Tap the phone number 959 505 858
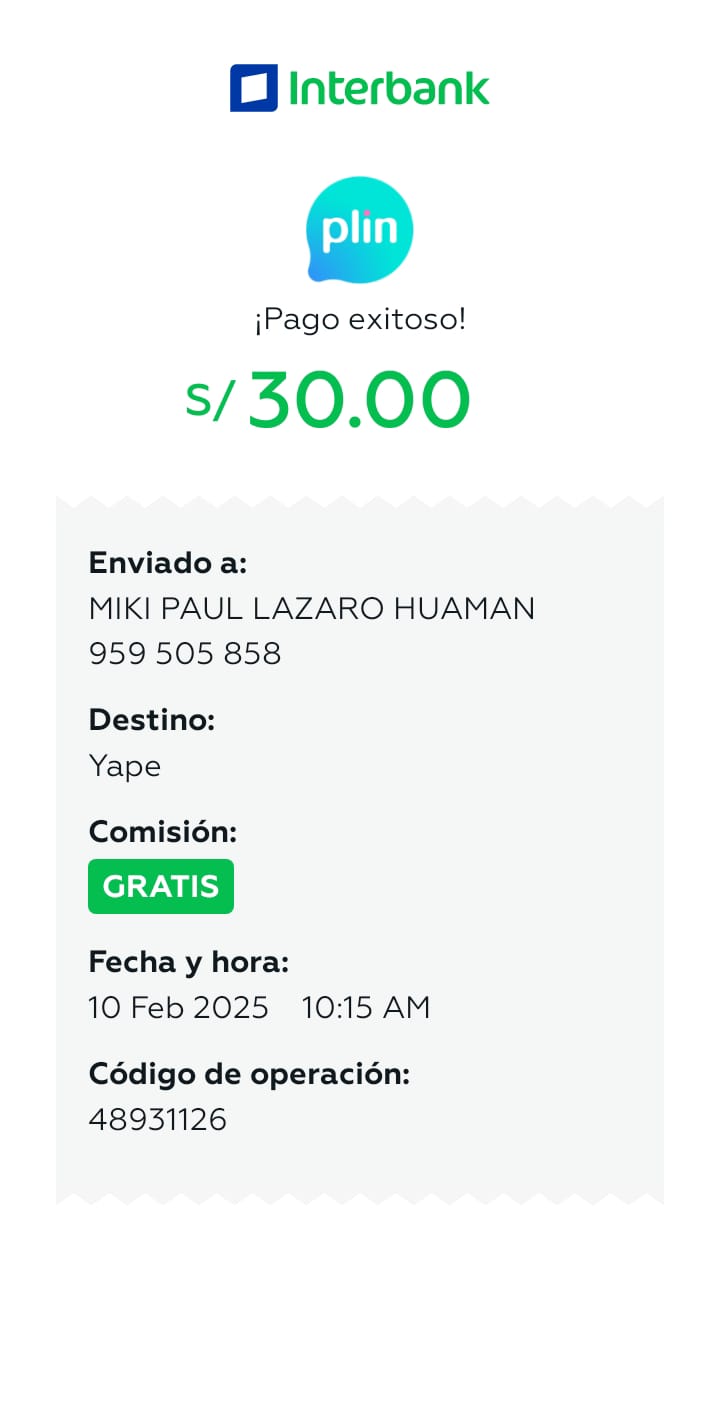Image resolution: width=720 pixels, height=1406 pixels. click(185, 653)
